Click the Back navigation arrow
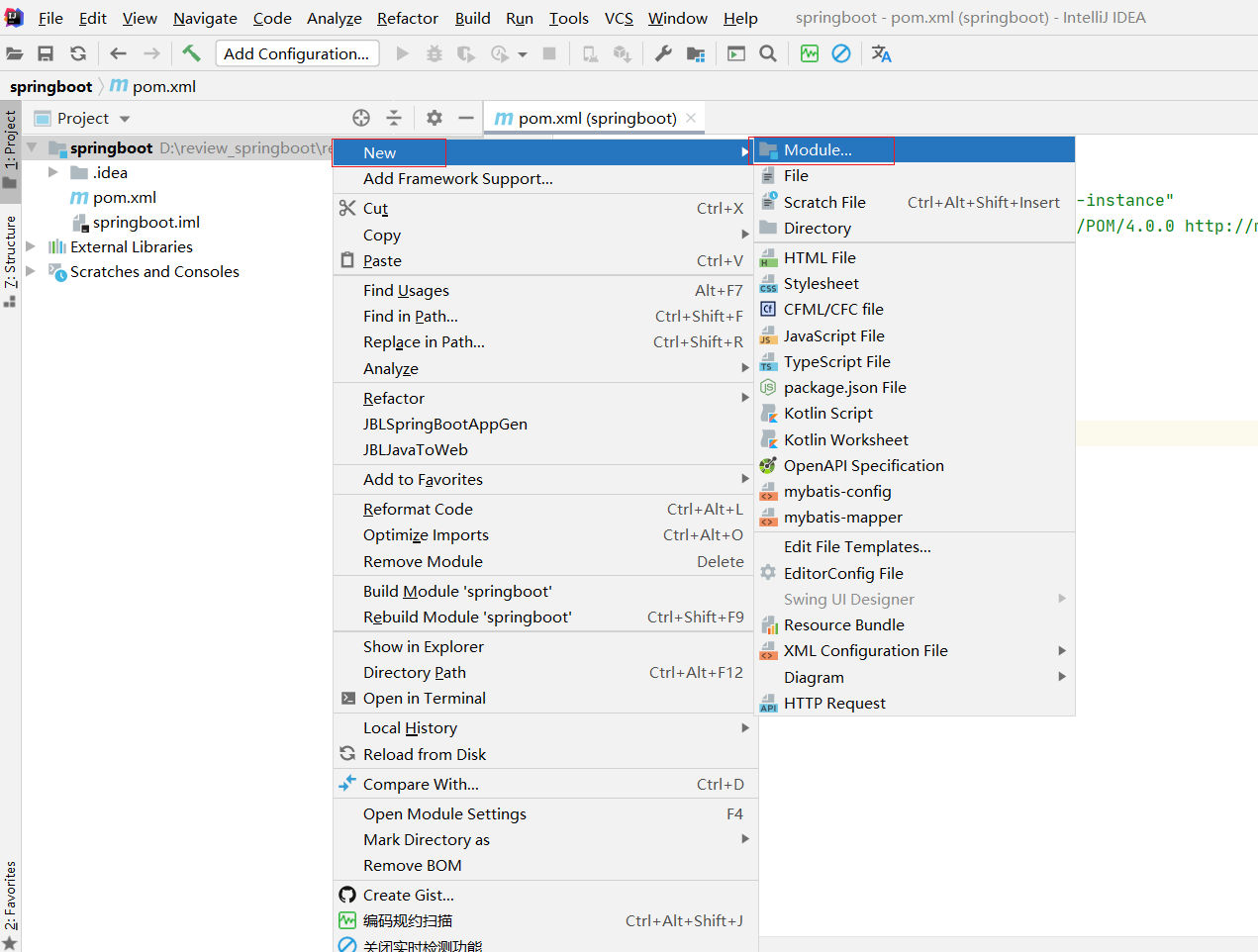1258x952 pixels. click(119, 53)
